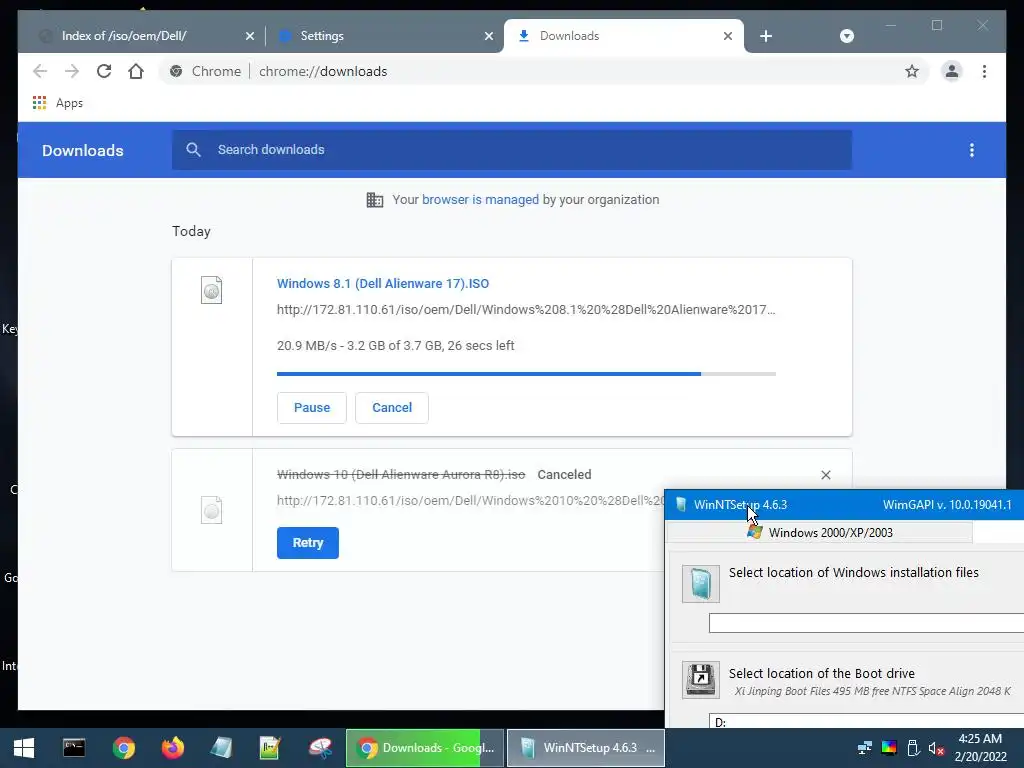Click the managed organization building icon
The width and height of the screenshot is (1024, 768).
[x=375, y=200]
